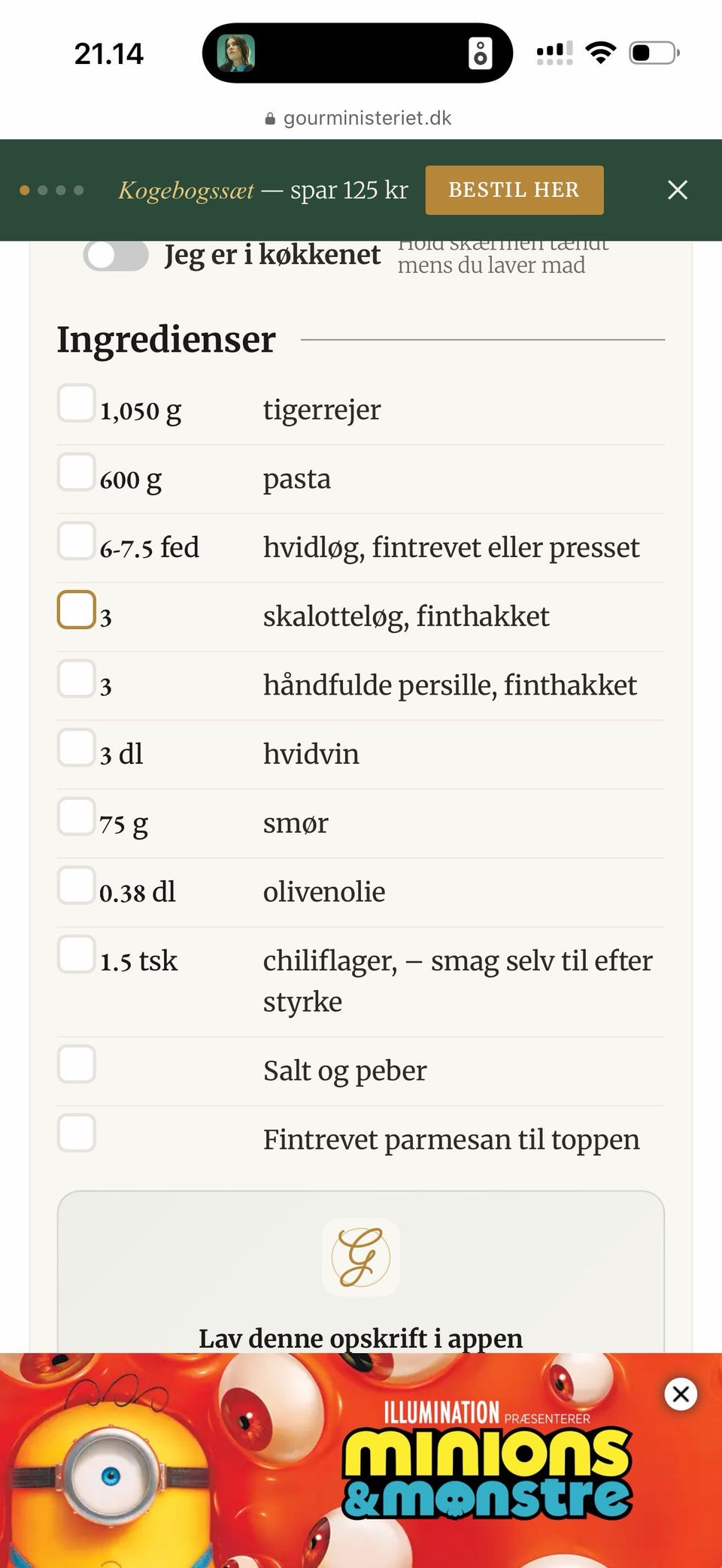Image resolution: width=722 pixels, height=1568 pixels.
Task: Mark hvidvin as collected
Action: (x=77, y=747)
